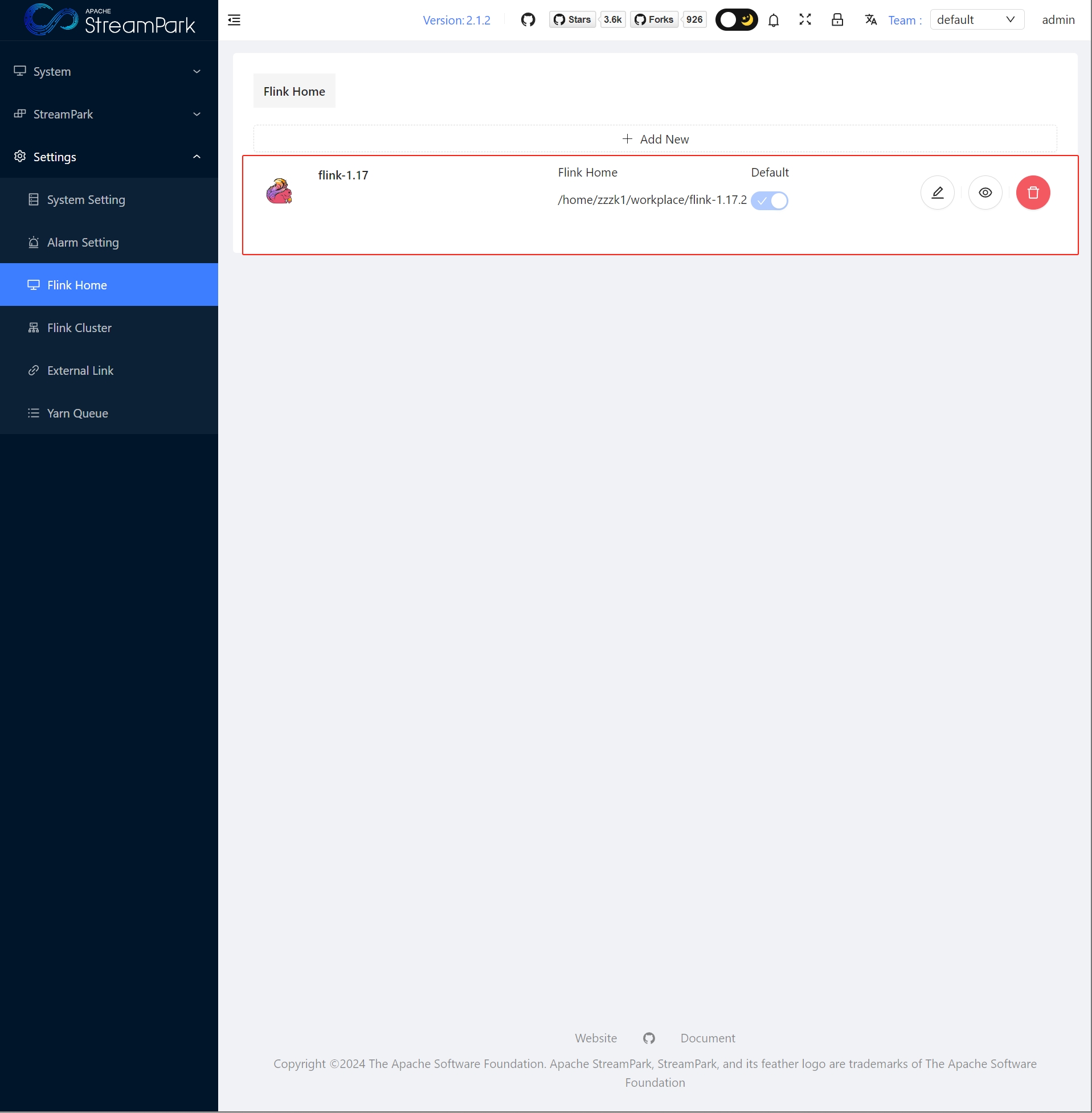The image size is (1092, 1113).
Task: Go to Yarn Queue settings
Action: click(77, 414)
